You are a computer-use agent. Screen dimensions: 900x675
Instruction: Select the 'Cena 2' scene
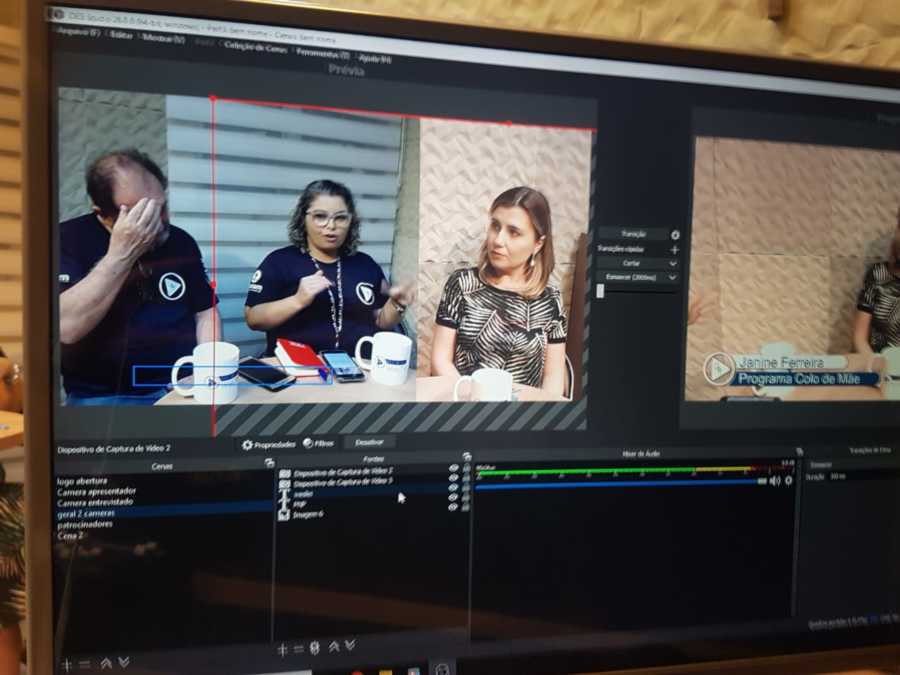70,535
